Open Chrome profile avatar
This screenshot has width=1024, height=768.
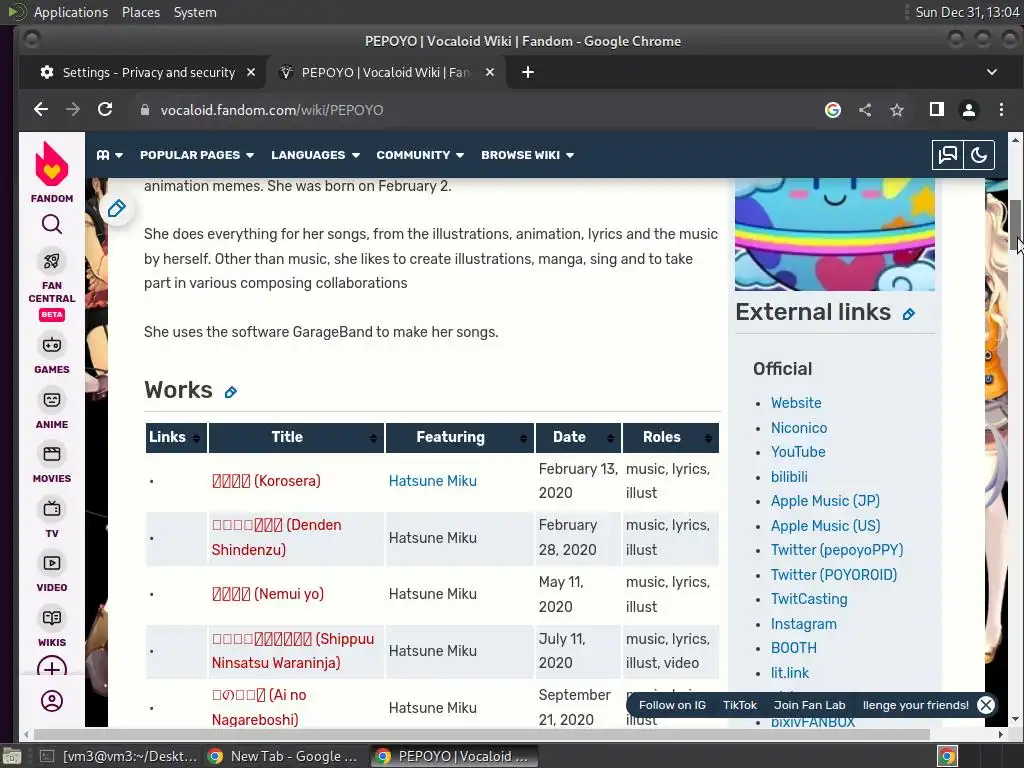coord(969,110)
